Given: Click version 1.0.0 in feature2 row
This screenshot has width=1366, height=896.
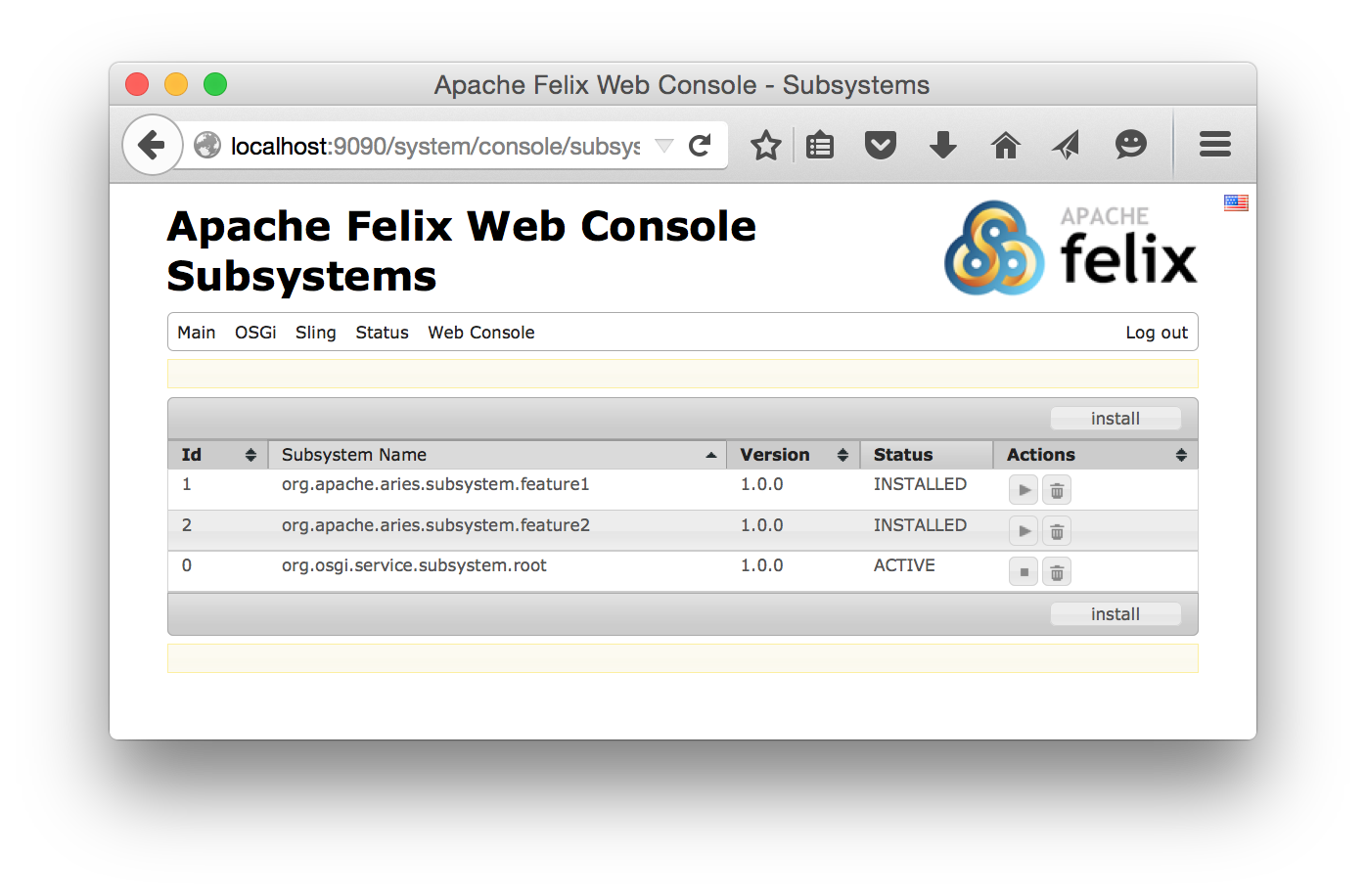Looking at the screenshot, I should point(761,525).
